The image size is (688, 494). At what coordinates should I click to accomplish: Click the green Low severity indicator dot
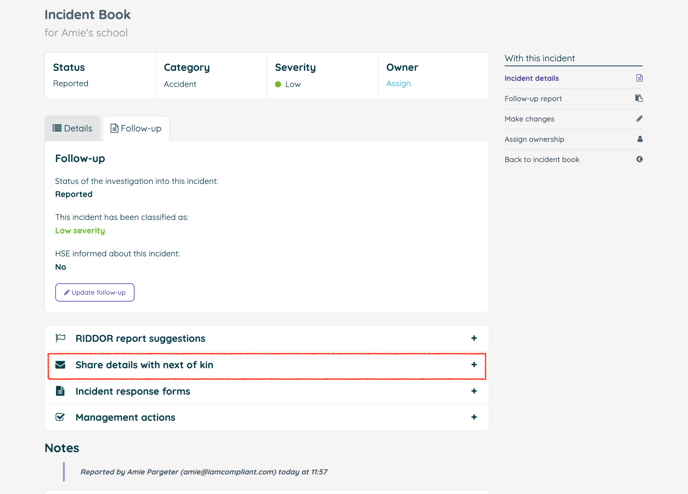point(278,85)
